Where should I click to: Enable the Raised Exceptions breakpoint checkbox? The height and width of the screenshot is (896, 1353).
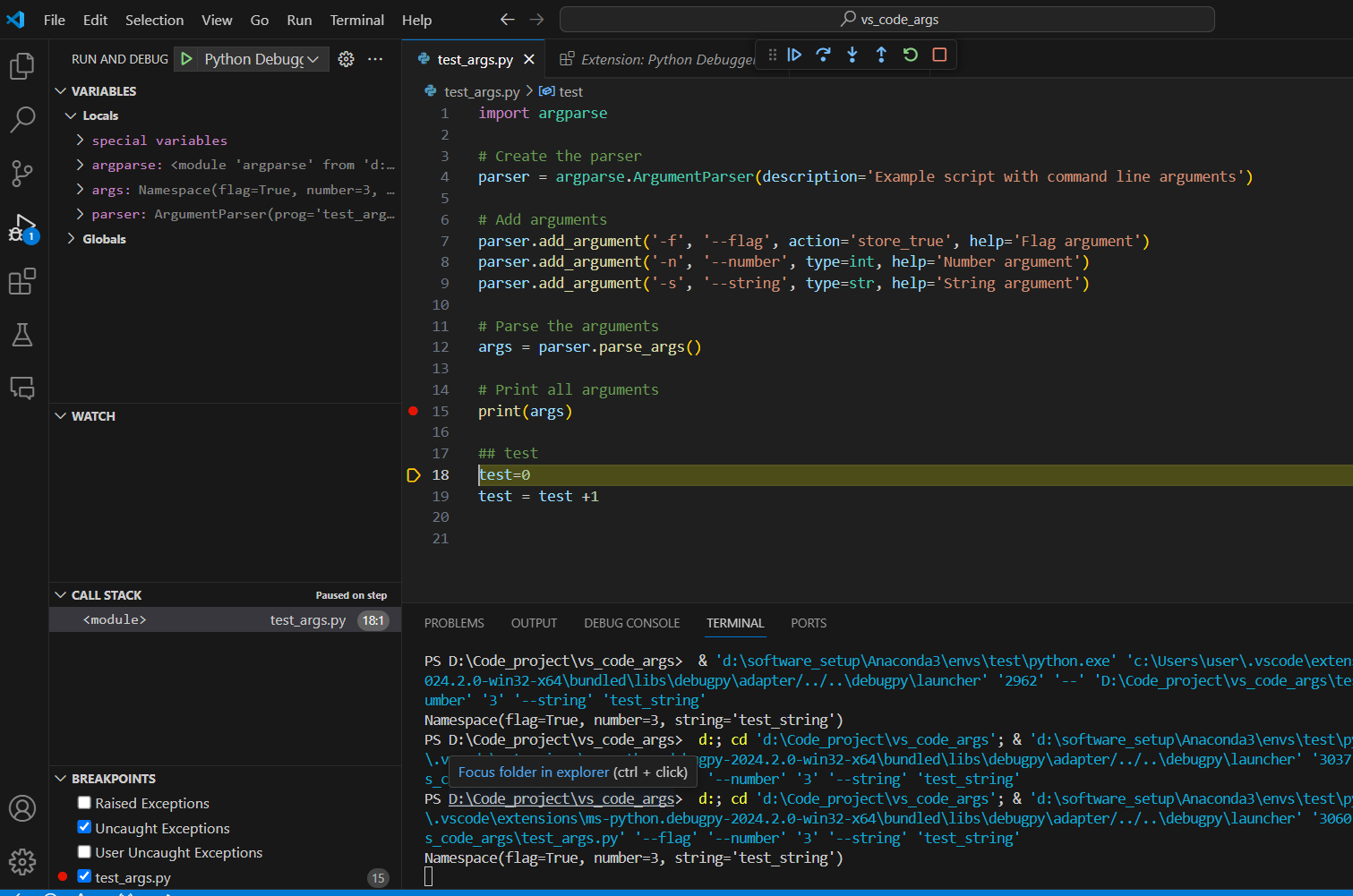pyautogui.click(x=84, y=803)
